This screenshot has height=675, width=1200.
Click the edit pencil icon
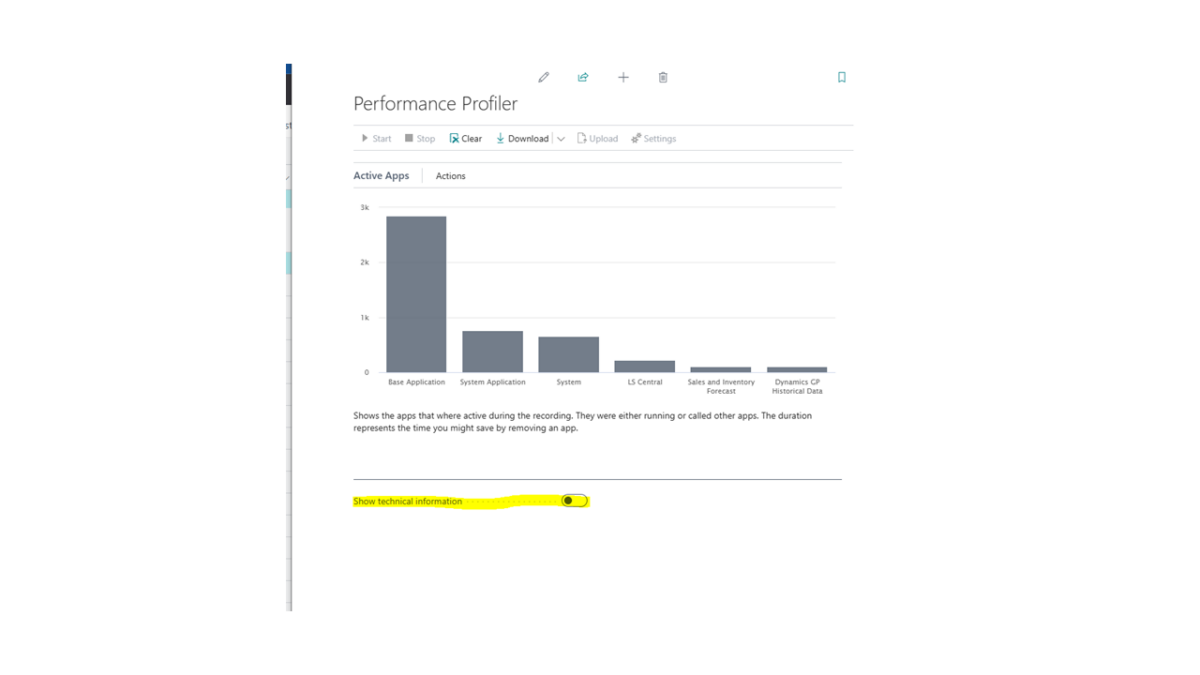[543, 77]
